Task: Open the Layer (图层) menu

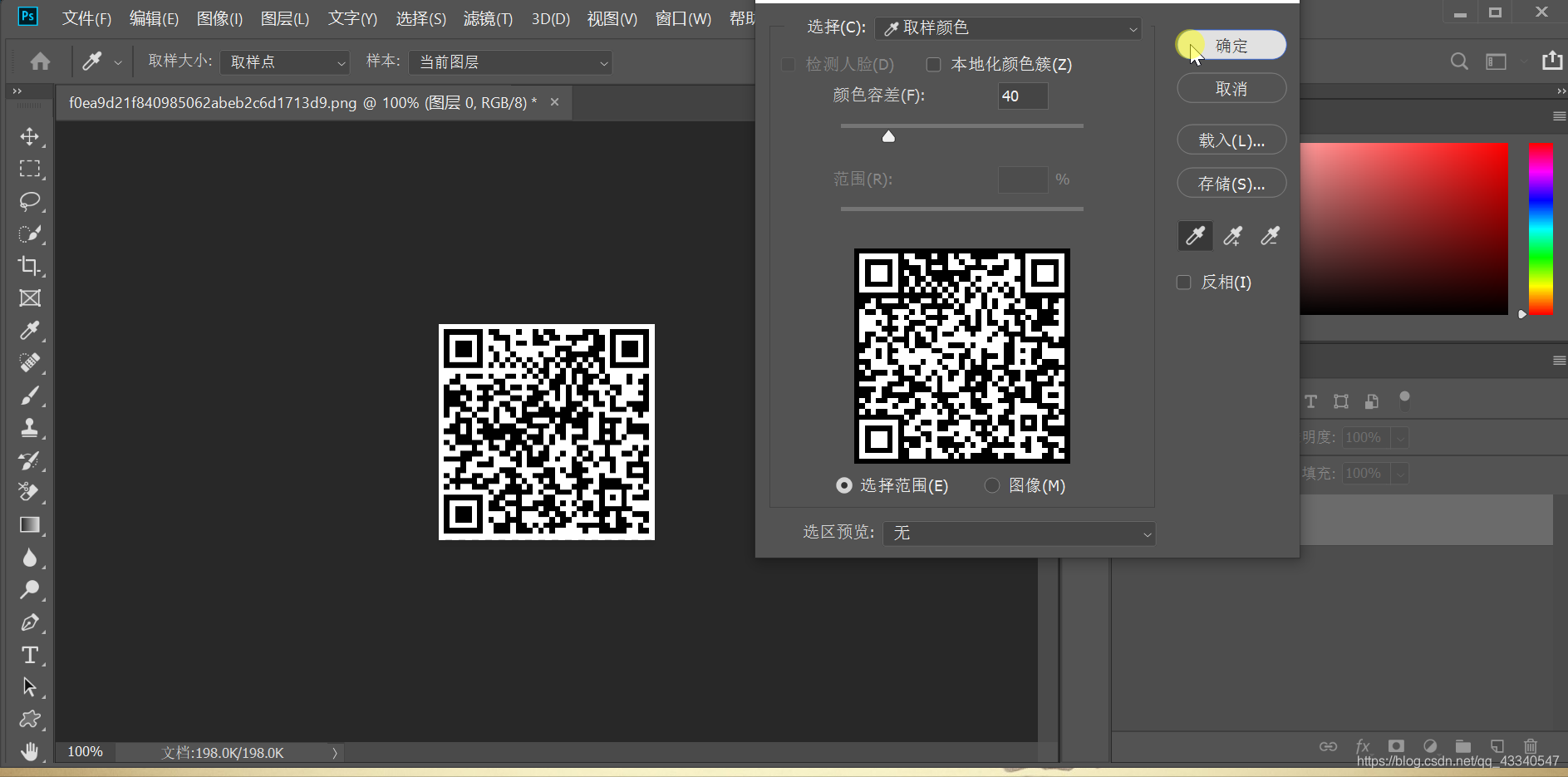Action: pos(284,18)
